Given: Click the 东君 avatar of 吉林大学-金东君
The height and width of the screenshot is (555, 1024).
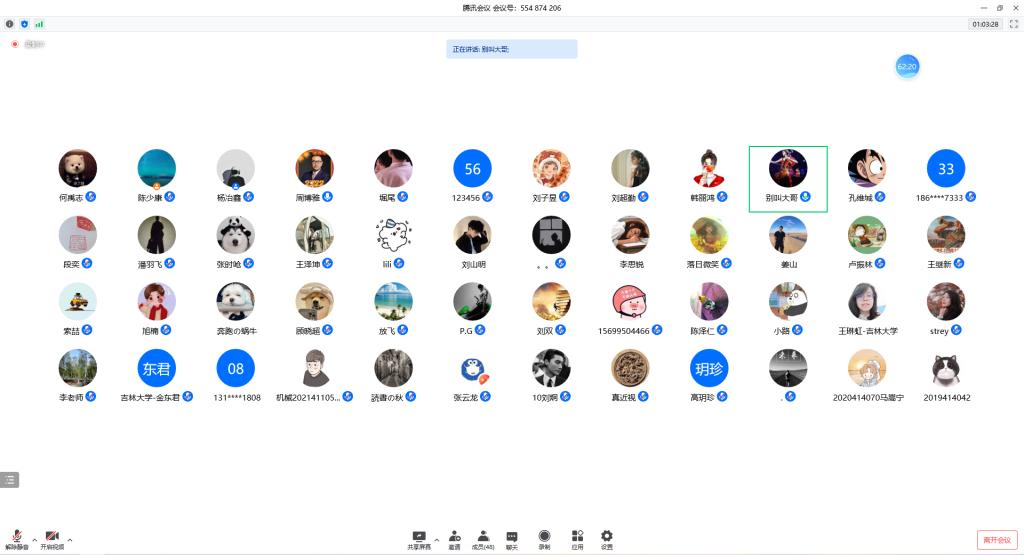Looking at the screenshot, I should coord(157,369).
